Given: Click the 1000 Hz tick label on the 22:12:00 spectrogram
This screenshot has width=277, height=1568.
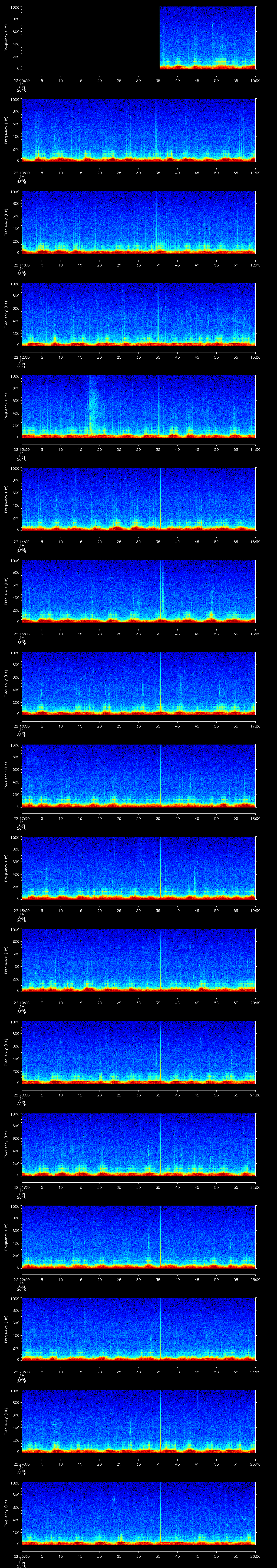Looking at the screenshot, I should pos(15,284).
